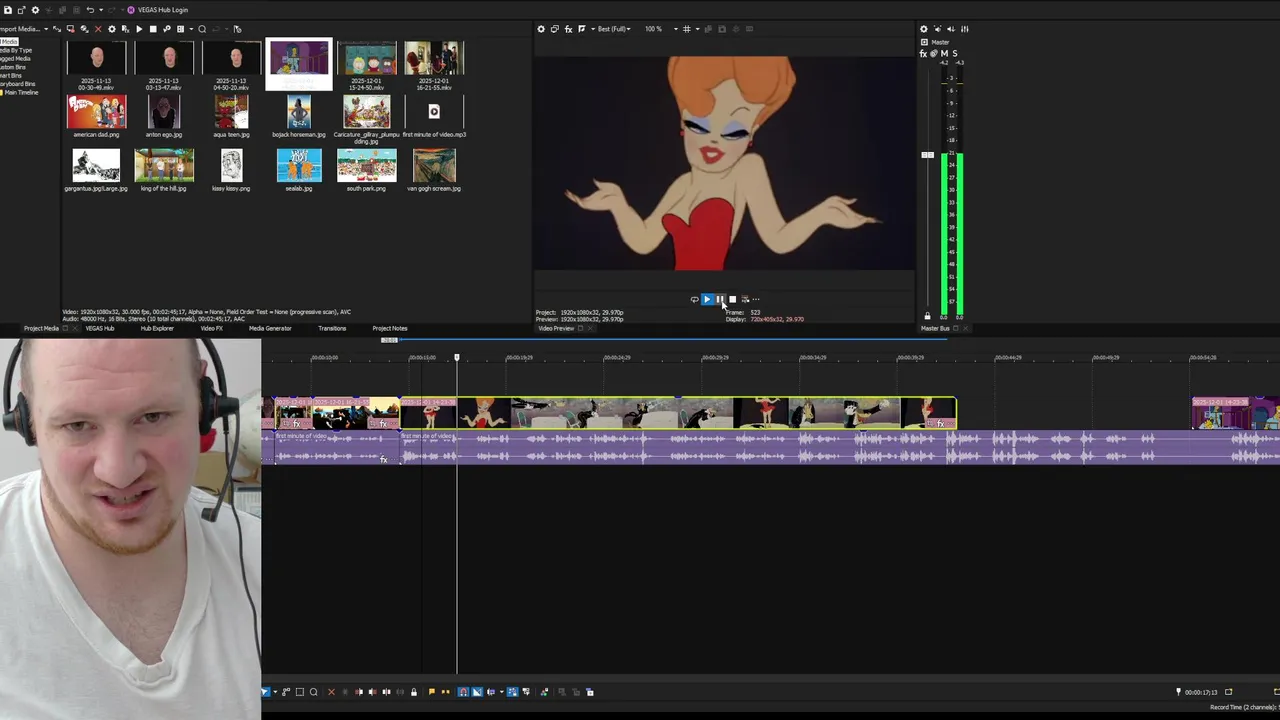The width and height of the screenshot is (1280, 720).
Task: Click the Master bus volume fader handle
Action: [927, 155]
